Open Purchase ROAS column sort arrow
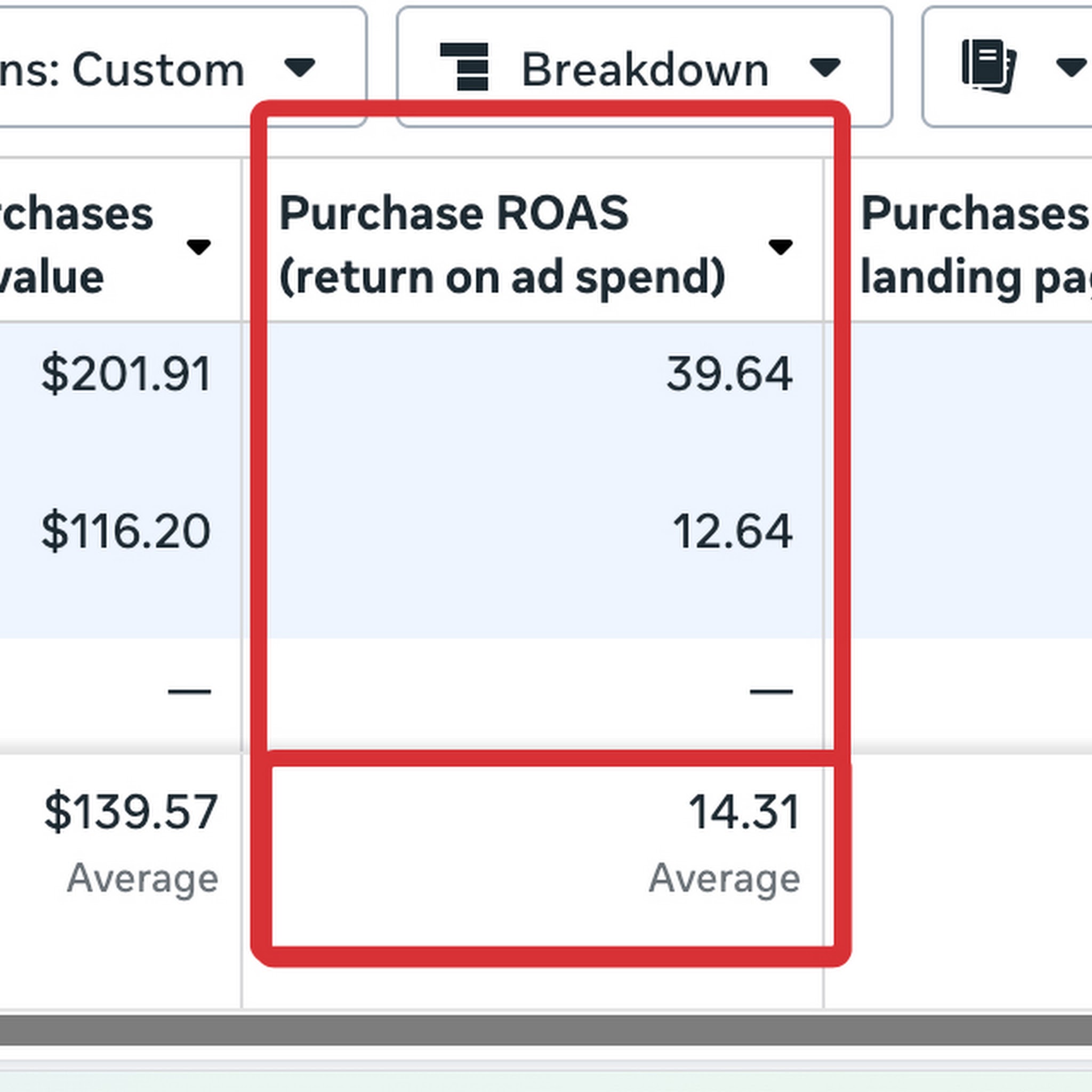The width and height of the screenshot is (1092, 1092). coord(780,247)
